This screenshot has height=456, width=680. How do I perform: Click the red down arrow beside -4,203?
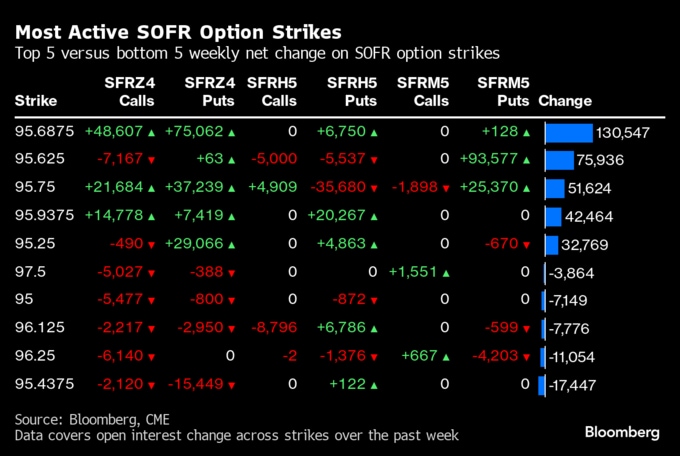[x=526, y=357]
